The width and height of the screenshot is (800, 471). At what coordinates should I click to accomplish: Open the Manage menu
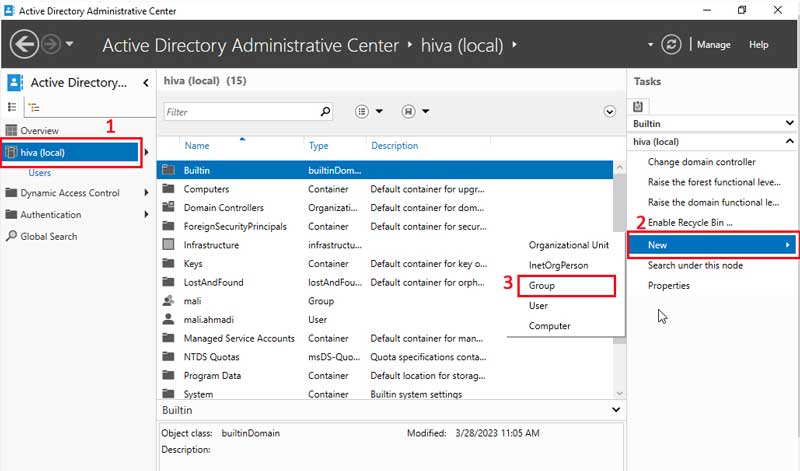[713, 44]
